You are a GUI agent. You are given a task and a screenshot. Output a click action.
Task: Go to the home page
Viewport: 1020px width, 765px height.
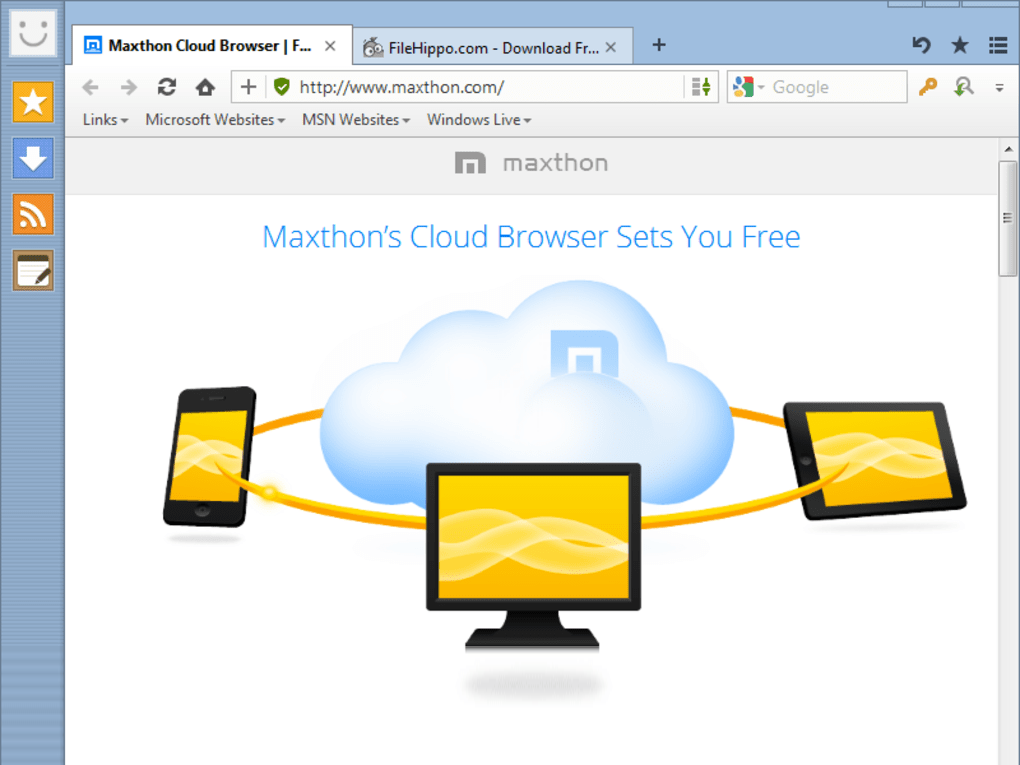206,87
